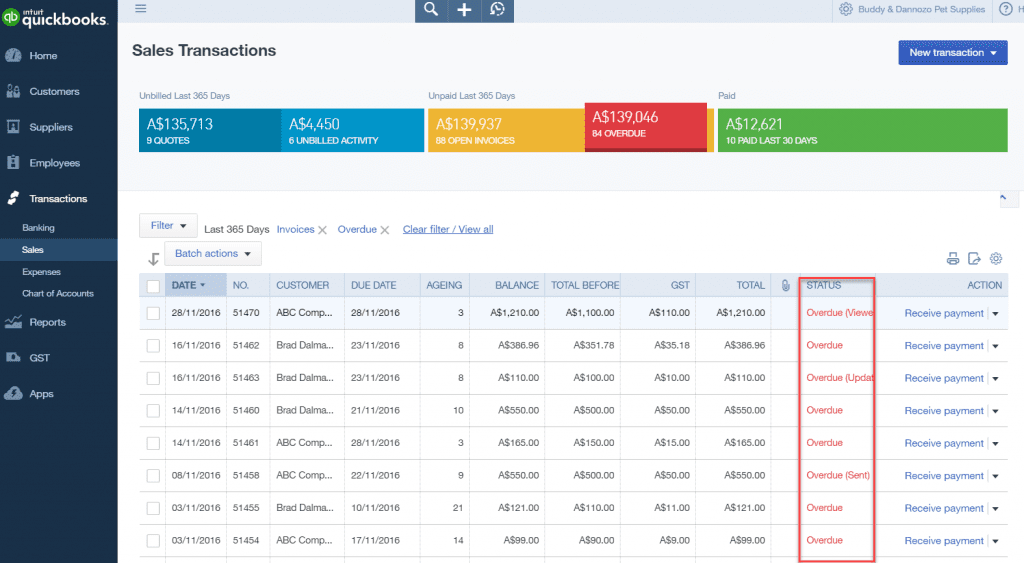Click Receive payment for invoice 51455

point(944,508)
